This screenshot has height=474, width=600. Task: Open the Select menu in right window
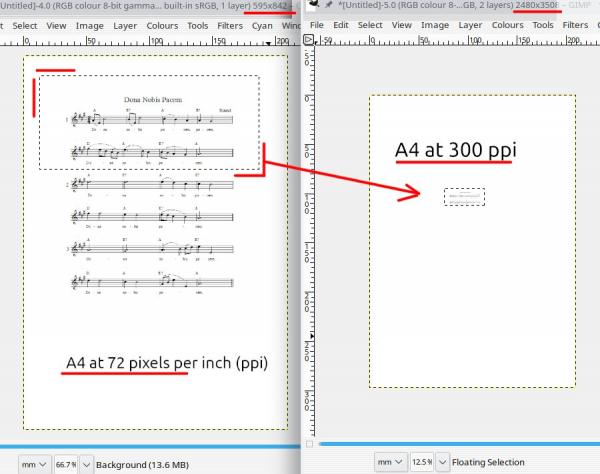pos(370,25)
